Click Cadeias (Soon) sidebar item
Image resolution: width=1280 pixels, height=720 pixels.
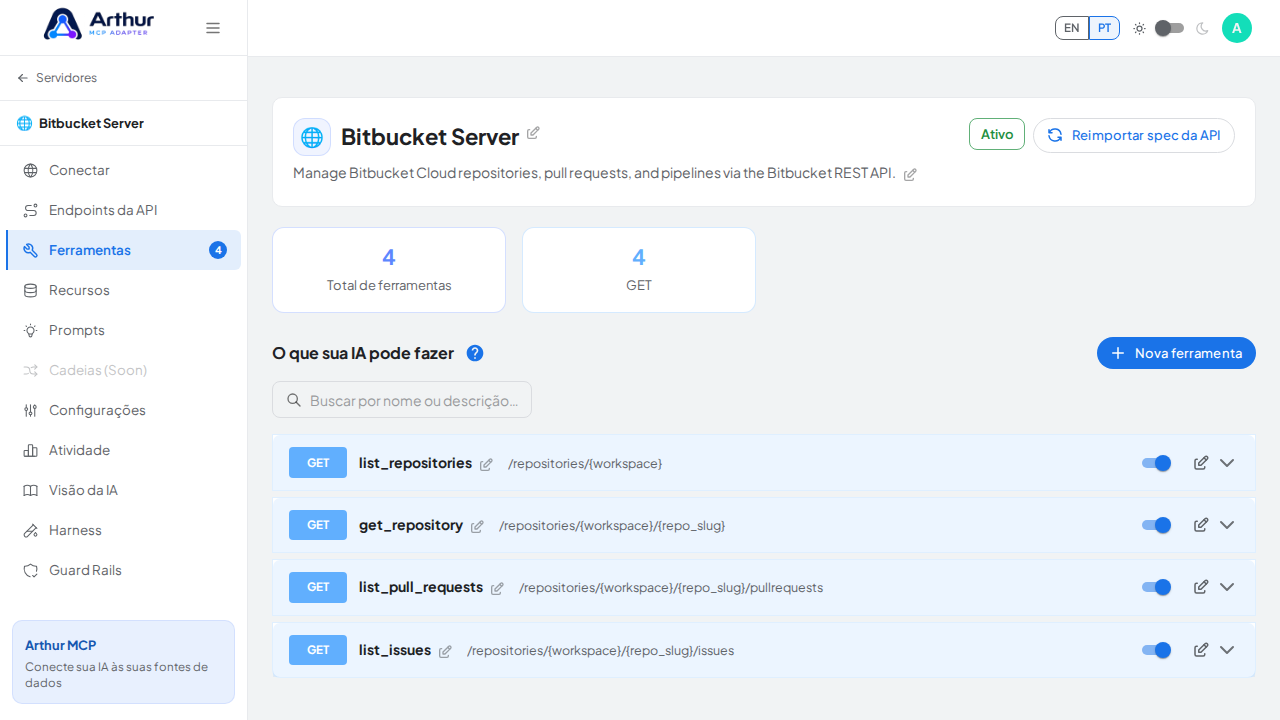123,370
